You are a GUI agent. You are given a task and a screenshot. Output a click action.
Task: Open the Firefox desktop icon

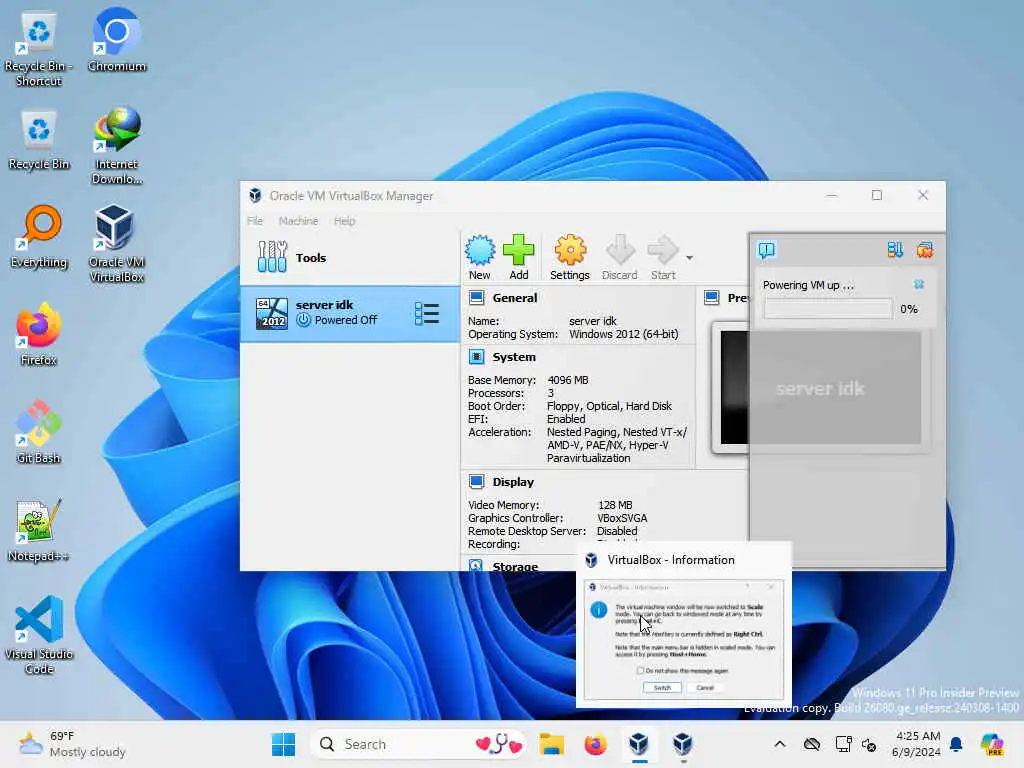39,334
